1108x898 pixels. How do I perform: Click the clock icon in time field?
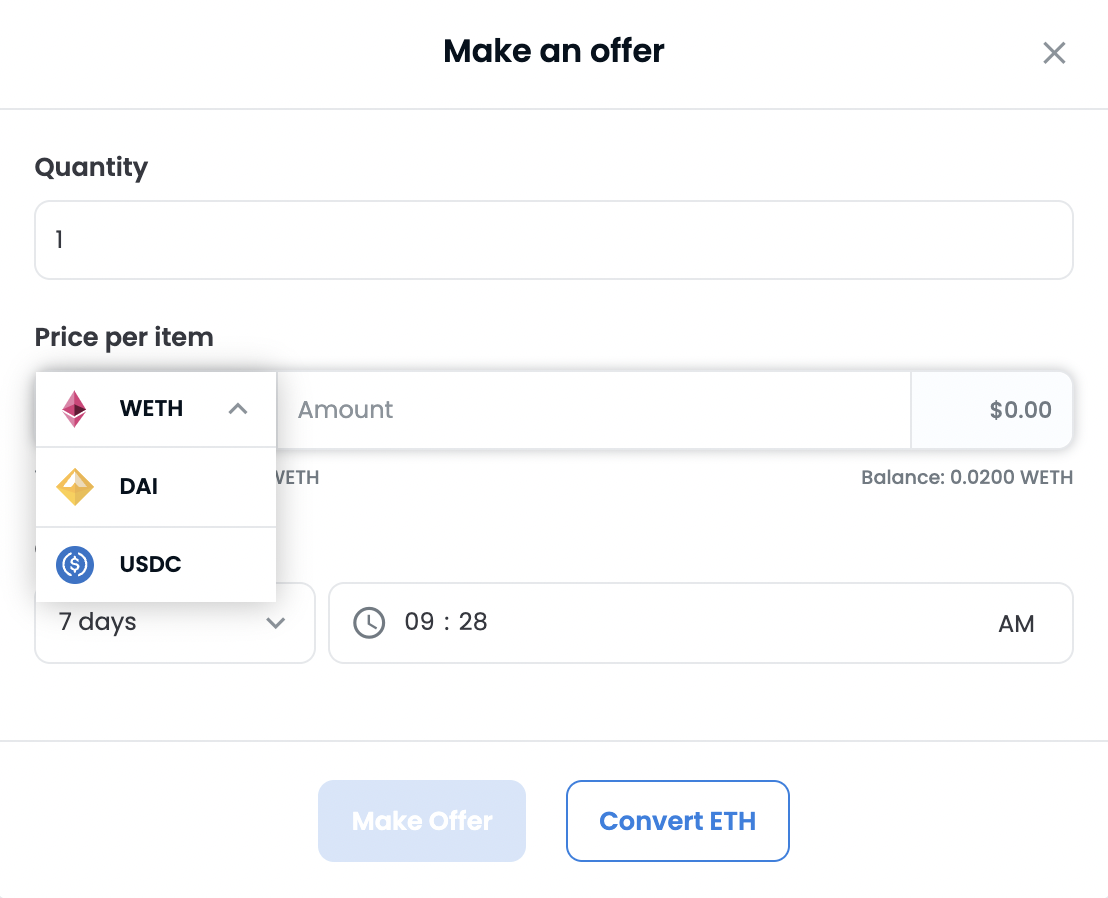point(369,623)
